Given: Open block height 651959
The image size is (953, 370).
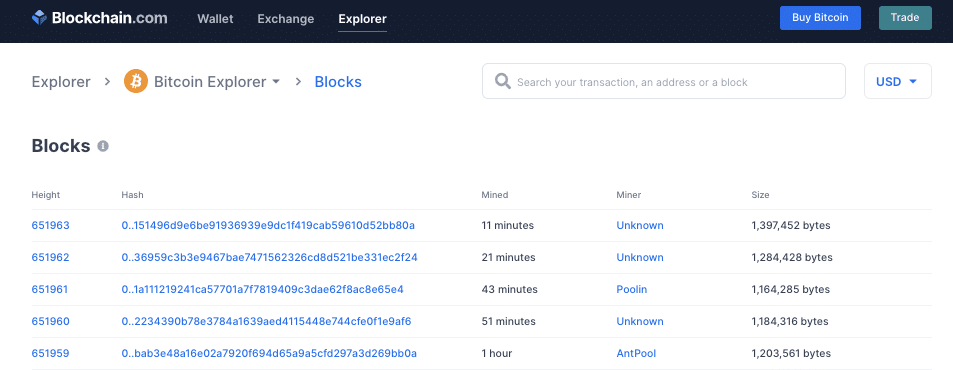Looking at the screenshot, I should pyautogui.click(x=50, y=353).
